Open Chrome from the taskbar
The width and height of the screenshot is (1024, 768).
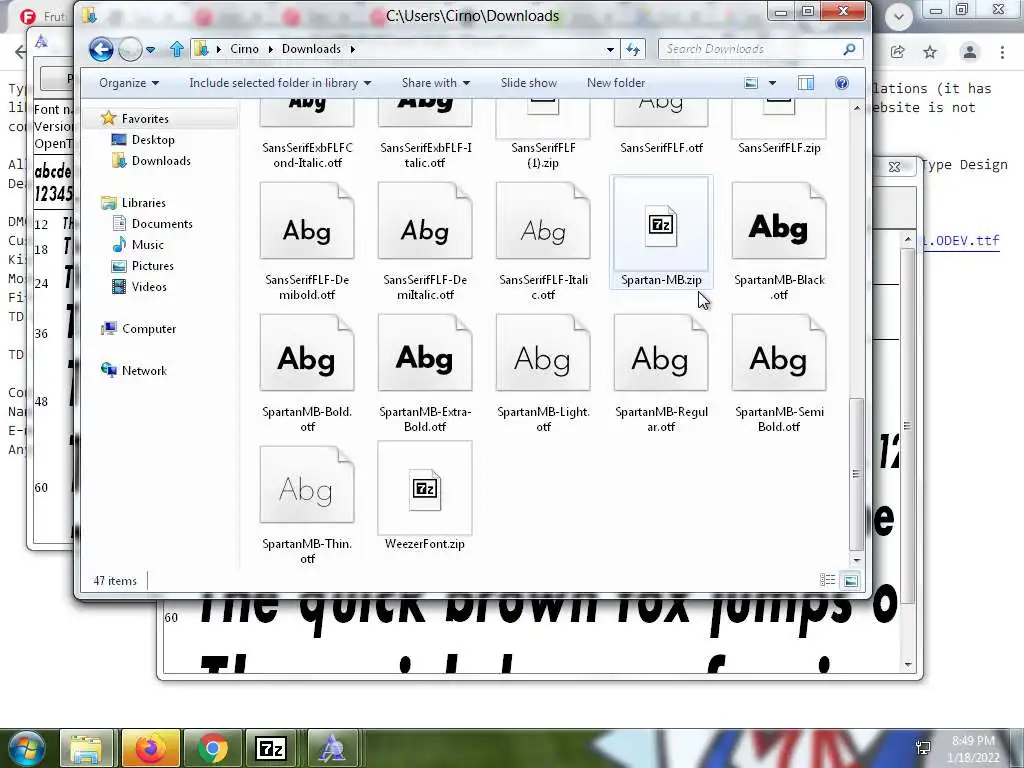213,748
